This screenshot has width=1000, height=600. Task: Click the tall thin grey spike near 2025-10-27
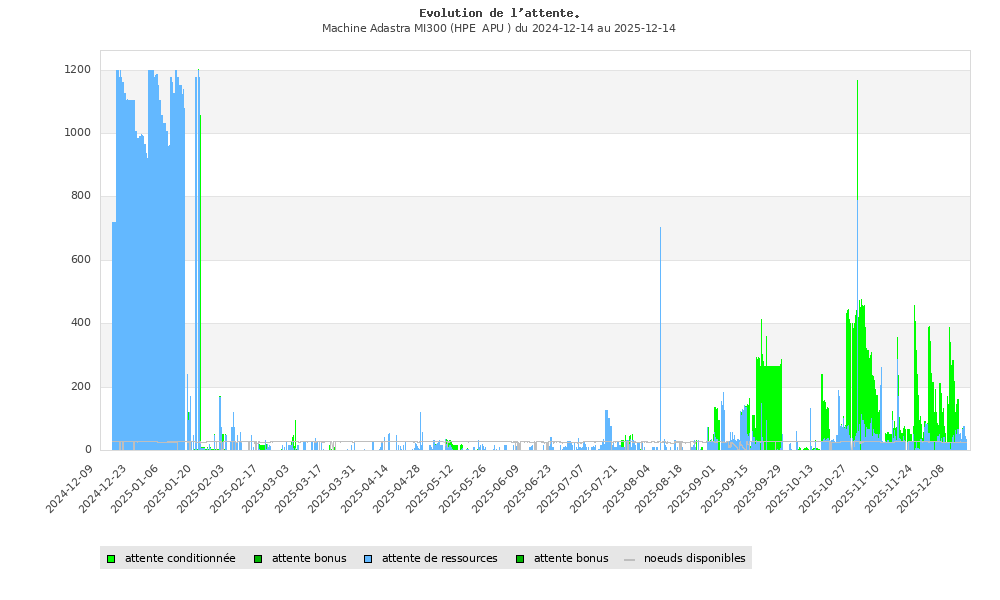(x=857, y=200)
